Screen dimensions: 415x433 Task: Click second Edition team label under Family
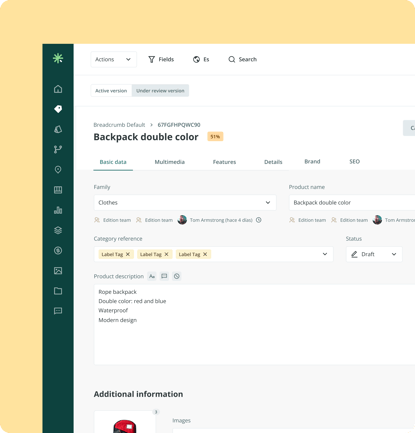tap(159, 220)
